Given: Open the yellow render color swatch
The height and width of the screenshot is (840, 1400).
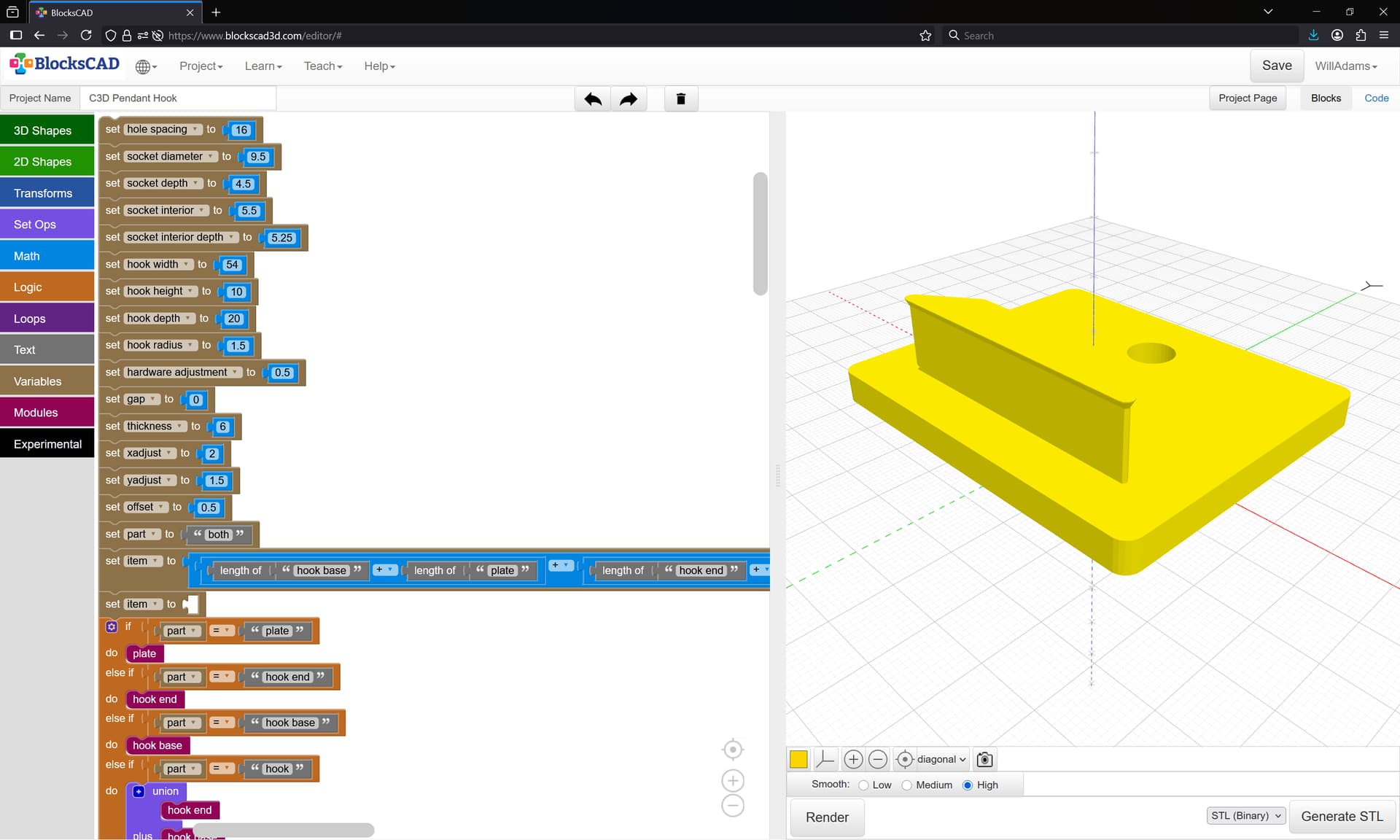Looking at the screenshot, I should pos(798,759).
